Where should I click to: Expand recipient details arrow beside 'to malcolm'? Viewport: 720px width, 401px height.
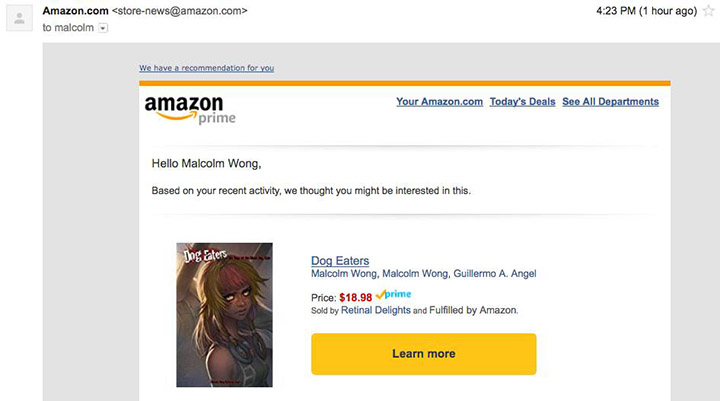[104, 28]
